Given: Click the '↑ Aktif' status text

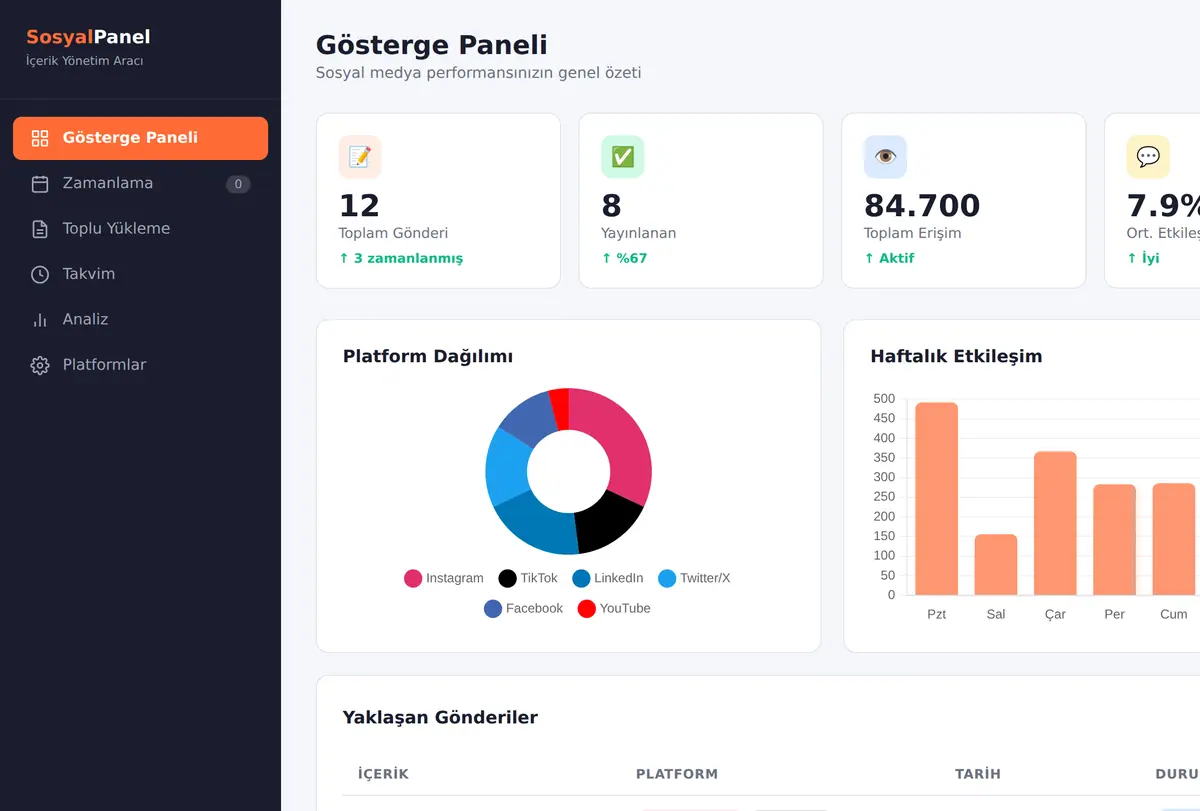Looking at the screenshot, I should tap(889, 258).
